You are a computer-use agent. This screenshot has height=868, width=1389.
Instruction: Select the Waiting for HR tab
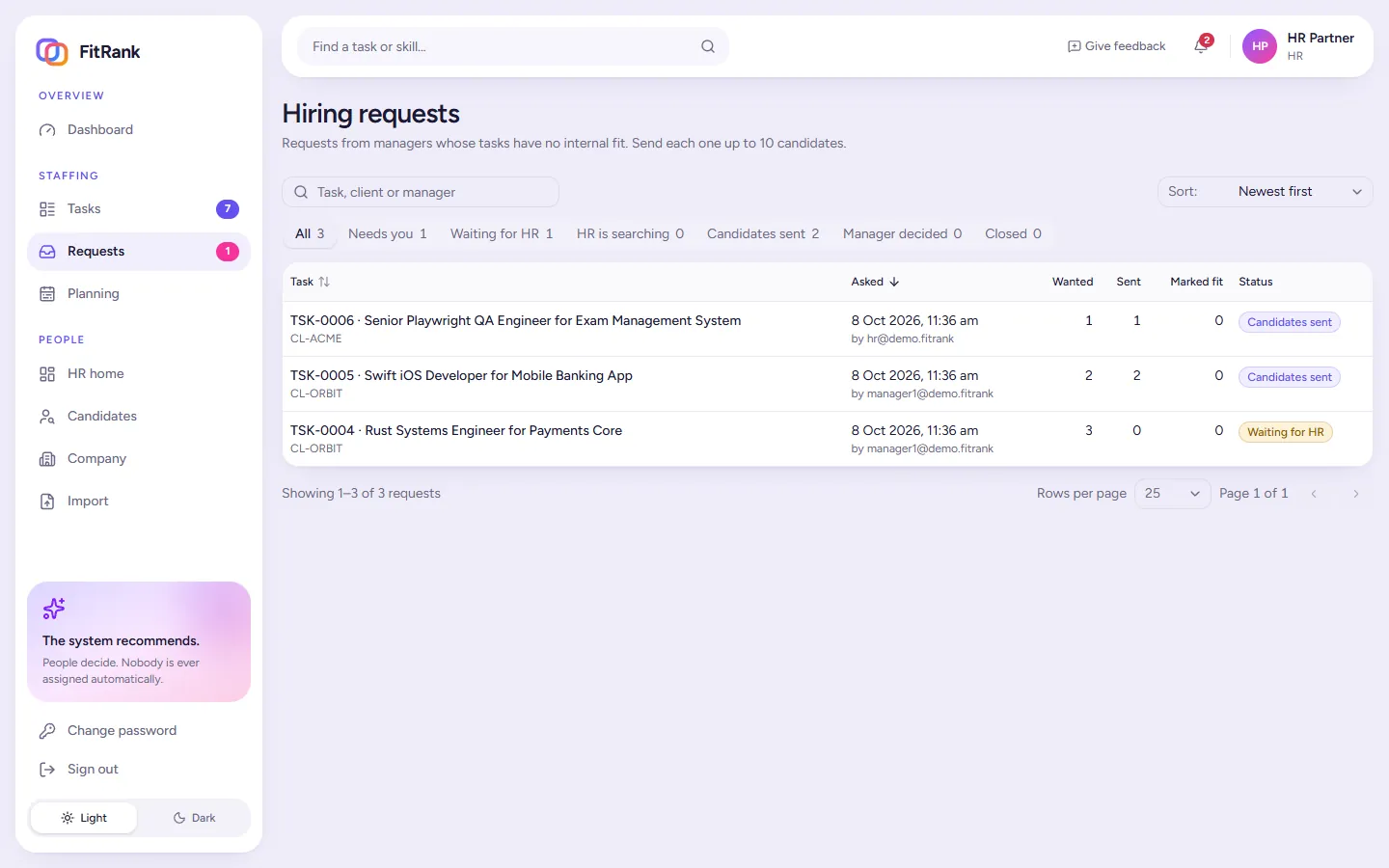tap(502, 233)
